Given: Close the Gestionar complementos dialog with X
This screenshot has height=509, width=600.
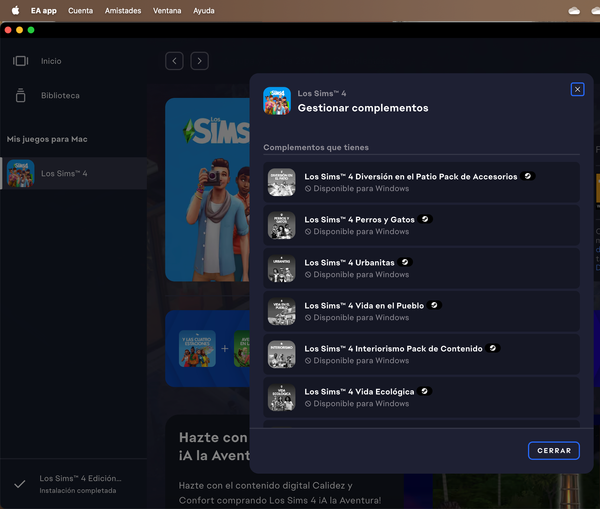Looking at the screenshot, I should (577, 89).
